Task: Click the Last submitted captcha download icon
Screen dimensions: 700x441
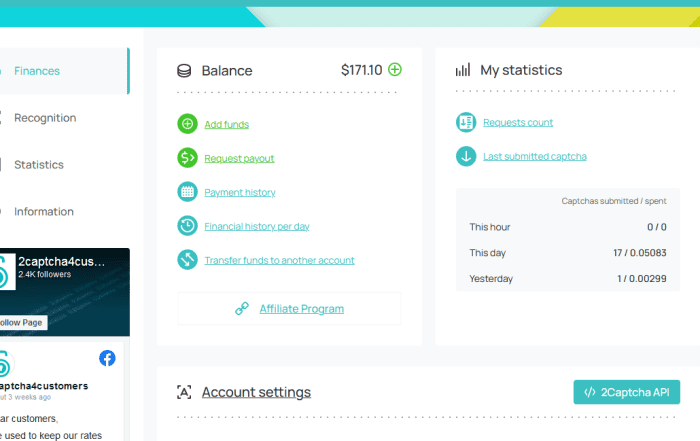Action: pyautogui.click(x=465, y=156)
